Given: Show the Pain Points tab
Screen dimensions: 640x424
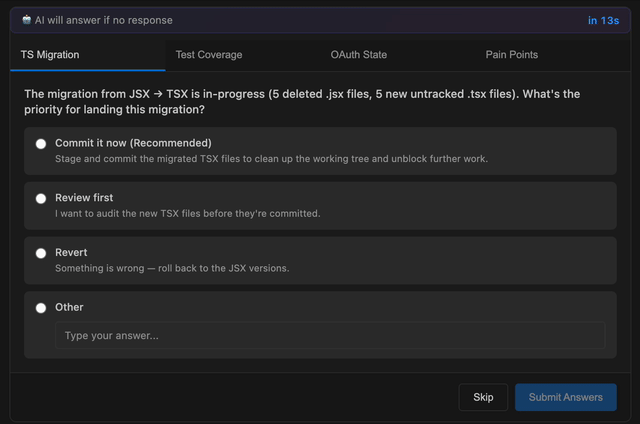Looking at the screenshot, I should 512,55.
